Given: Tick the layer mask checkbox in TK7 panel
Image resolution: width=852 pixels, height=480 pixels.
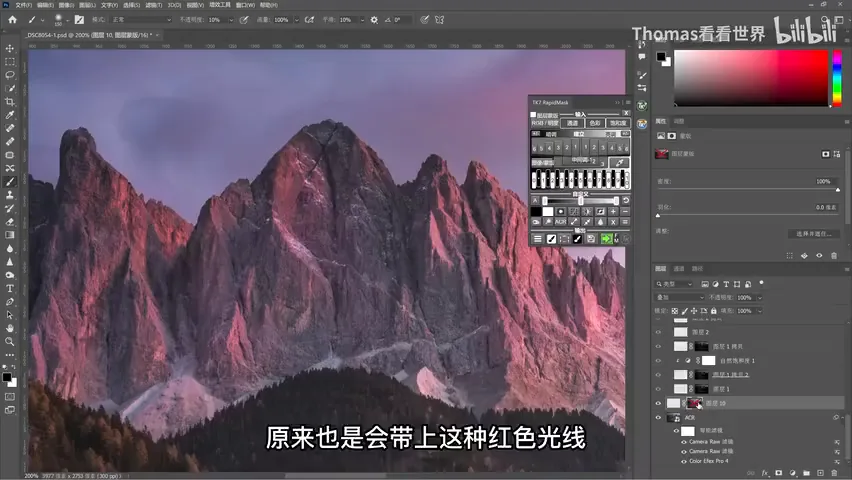Looking at the screenshot, I should (x=533, y=115).
